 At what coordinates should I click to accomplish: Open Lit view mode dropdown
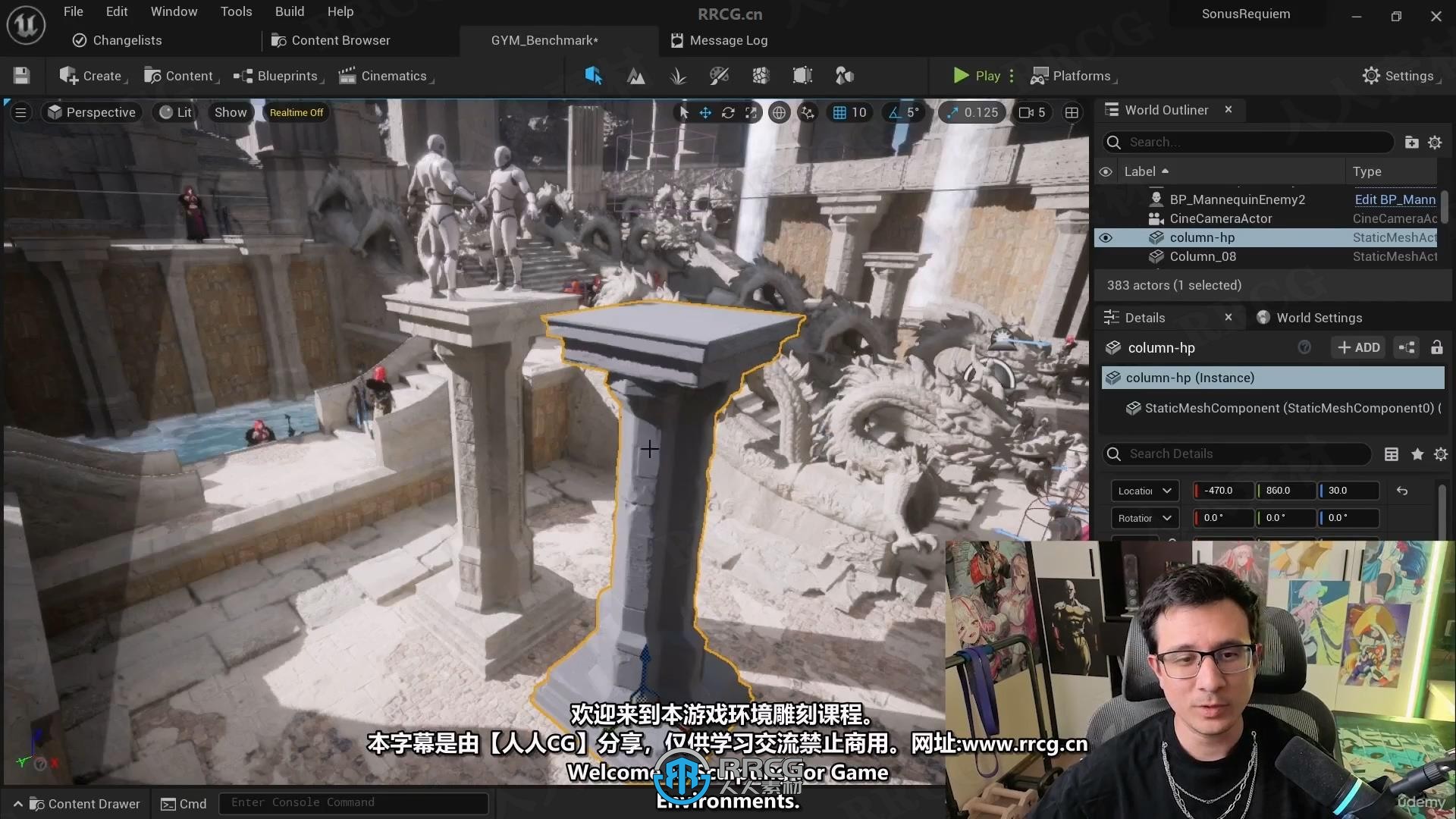175,112
